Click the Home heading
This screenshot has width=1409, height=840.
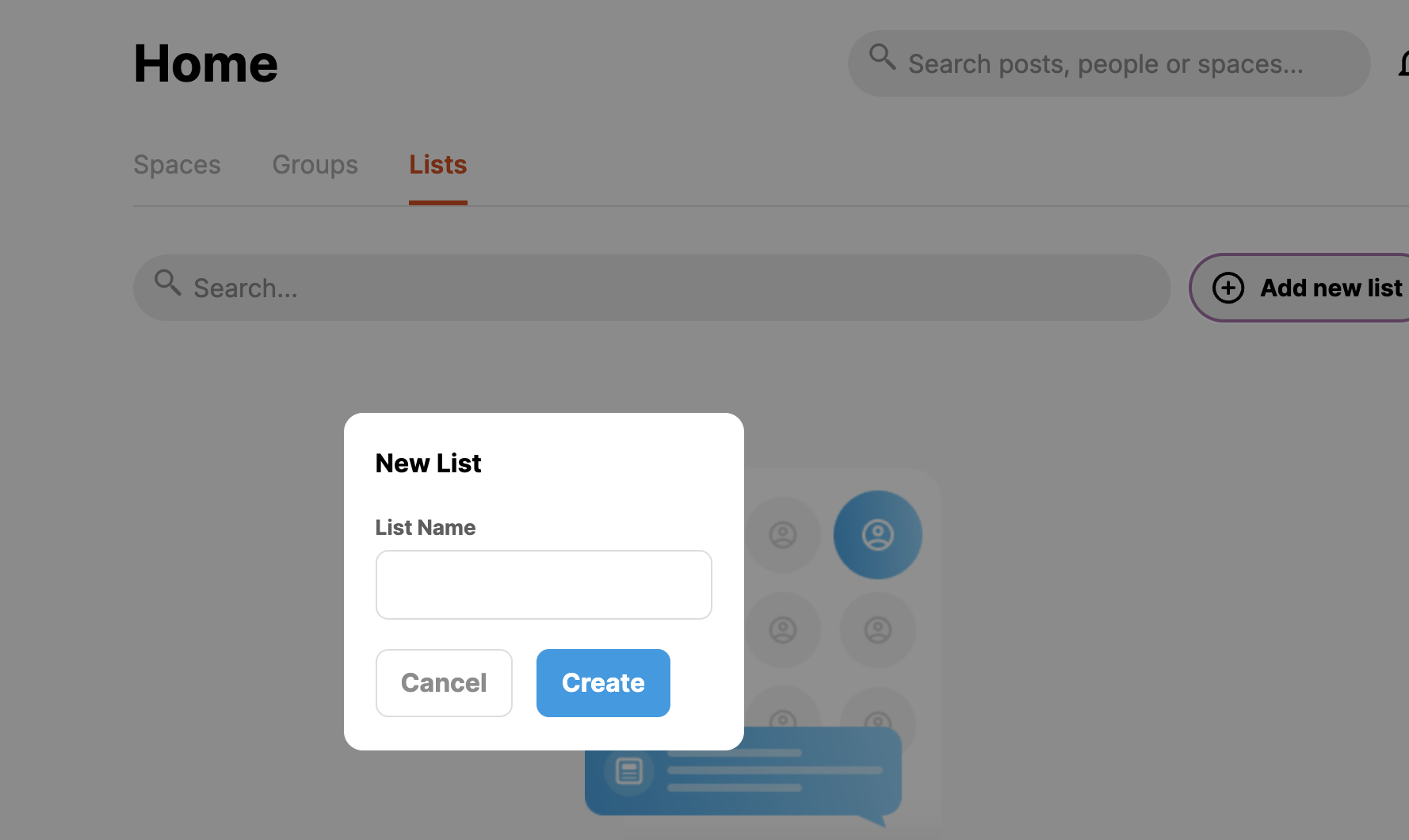tap(204, 63)
